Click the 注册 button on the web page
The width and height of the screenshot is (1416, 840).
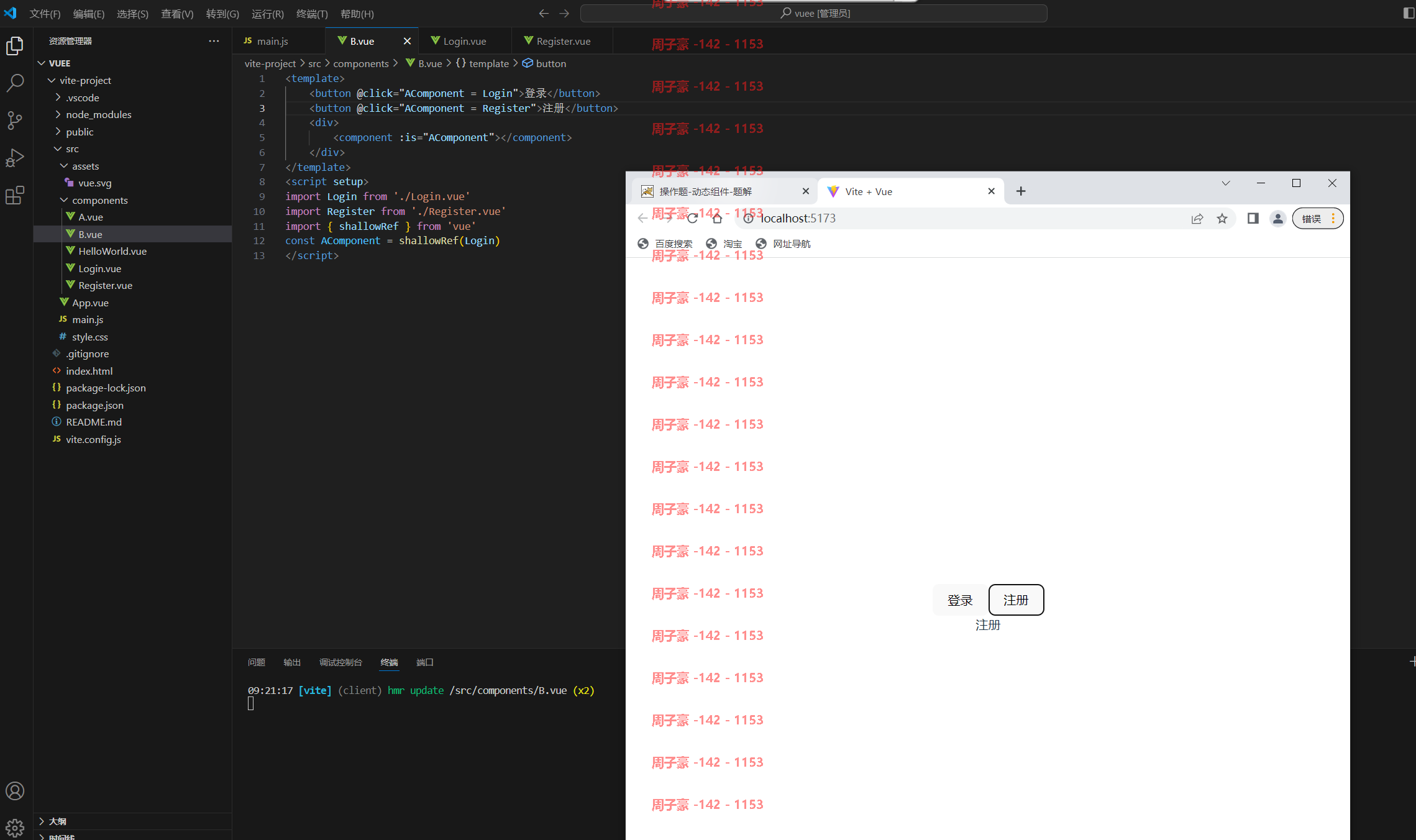pyautogui.click(x=1016, y=600)
